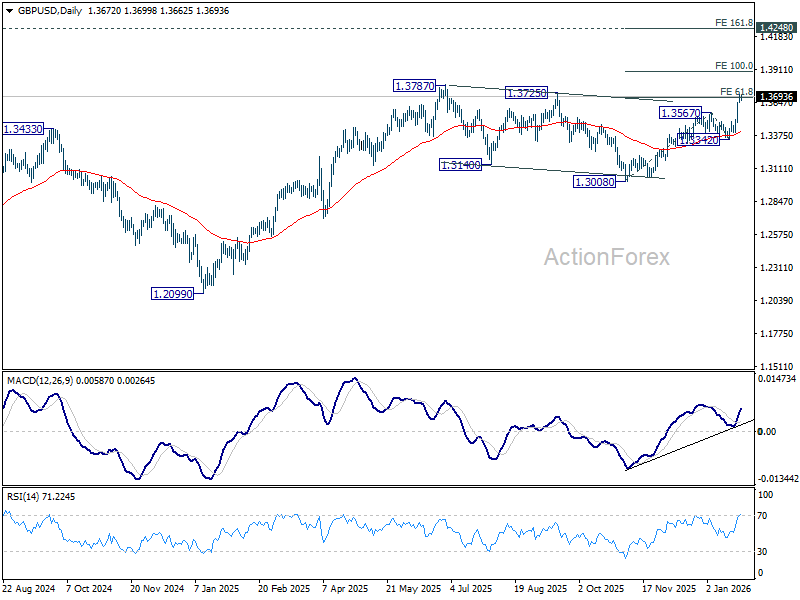Click the 1.23110 price axis value

click(777, 268)
